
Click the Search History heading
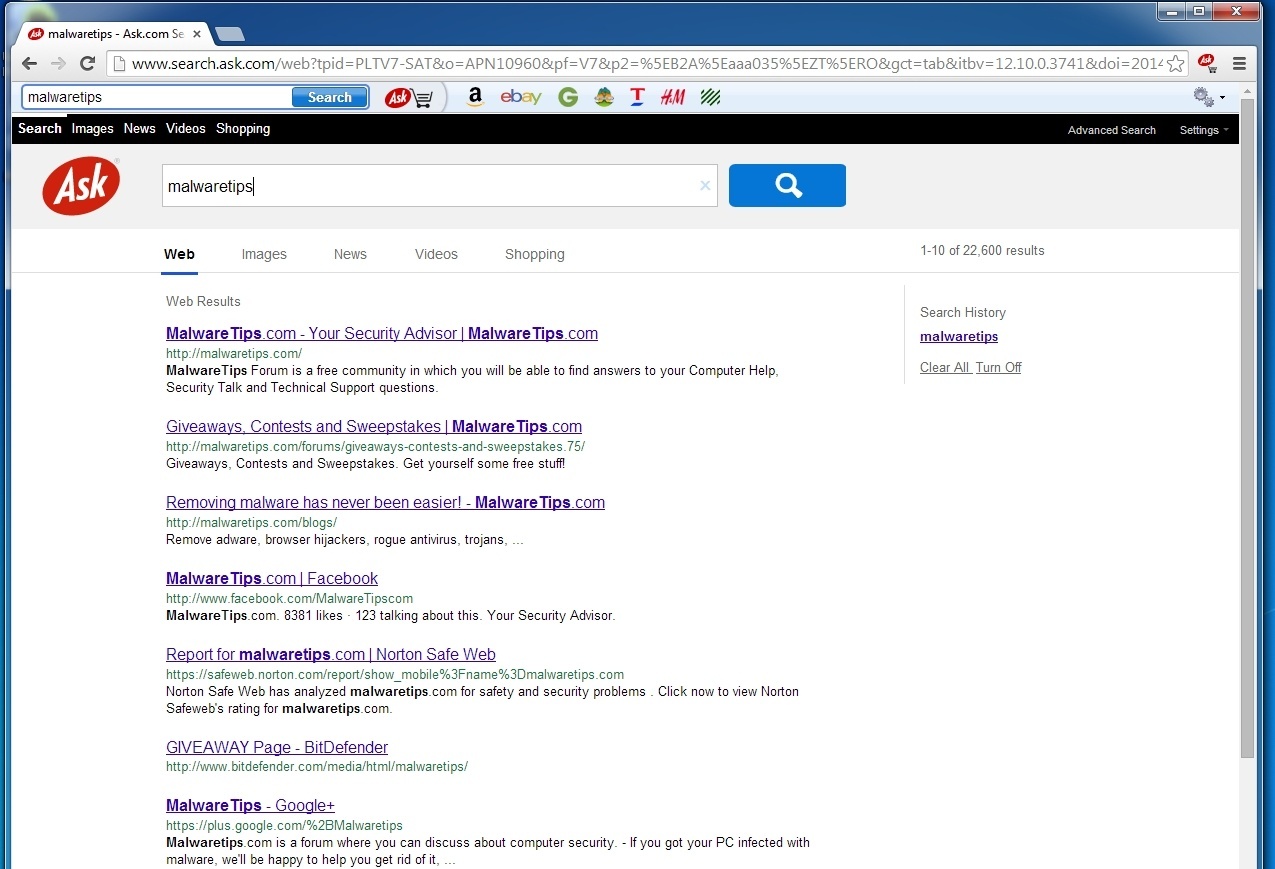tap(963, 312)
